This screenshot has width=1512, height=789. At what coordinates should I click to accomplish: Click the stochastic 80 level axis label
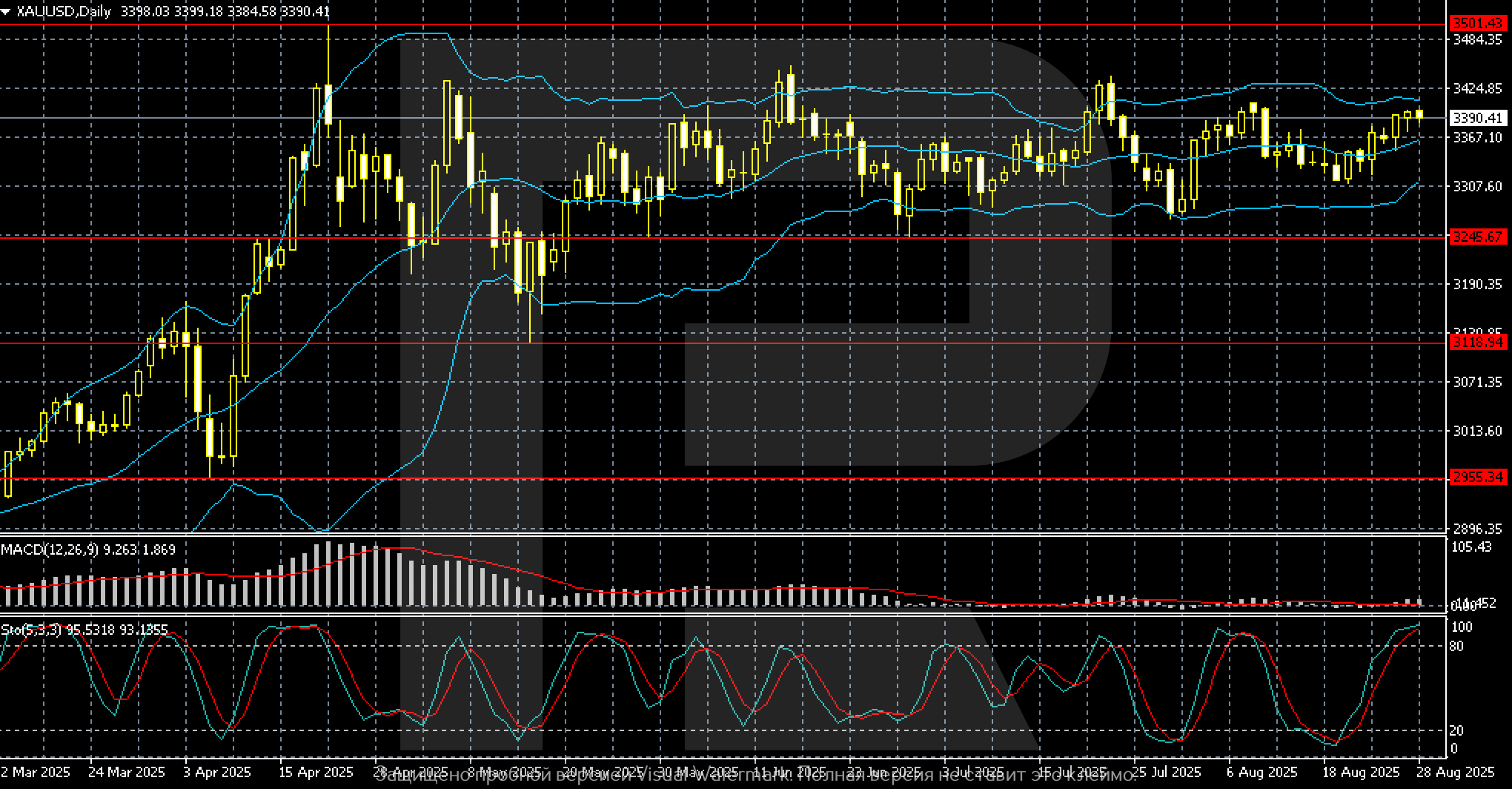(x=1456, y=647)
